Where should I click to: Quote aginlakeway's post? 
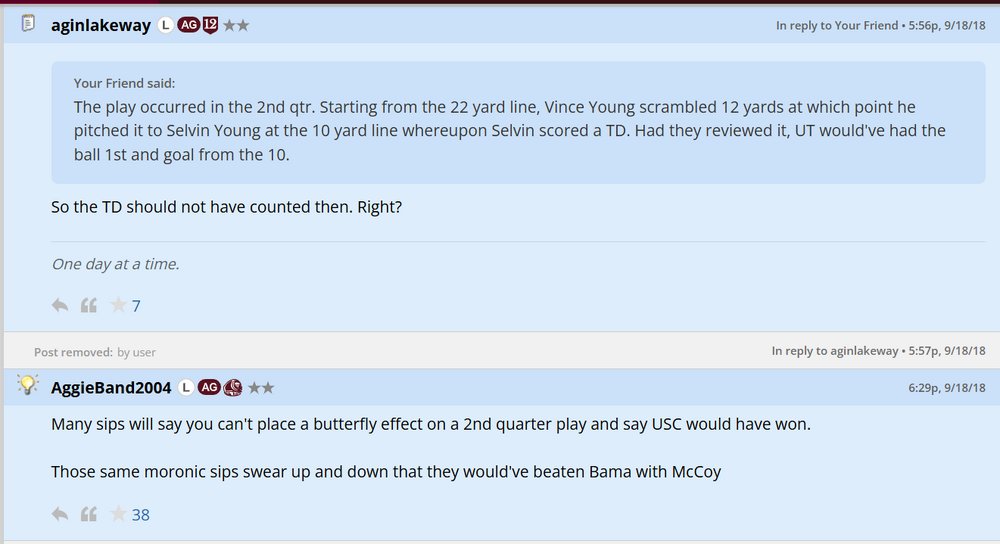coord(89,305)
